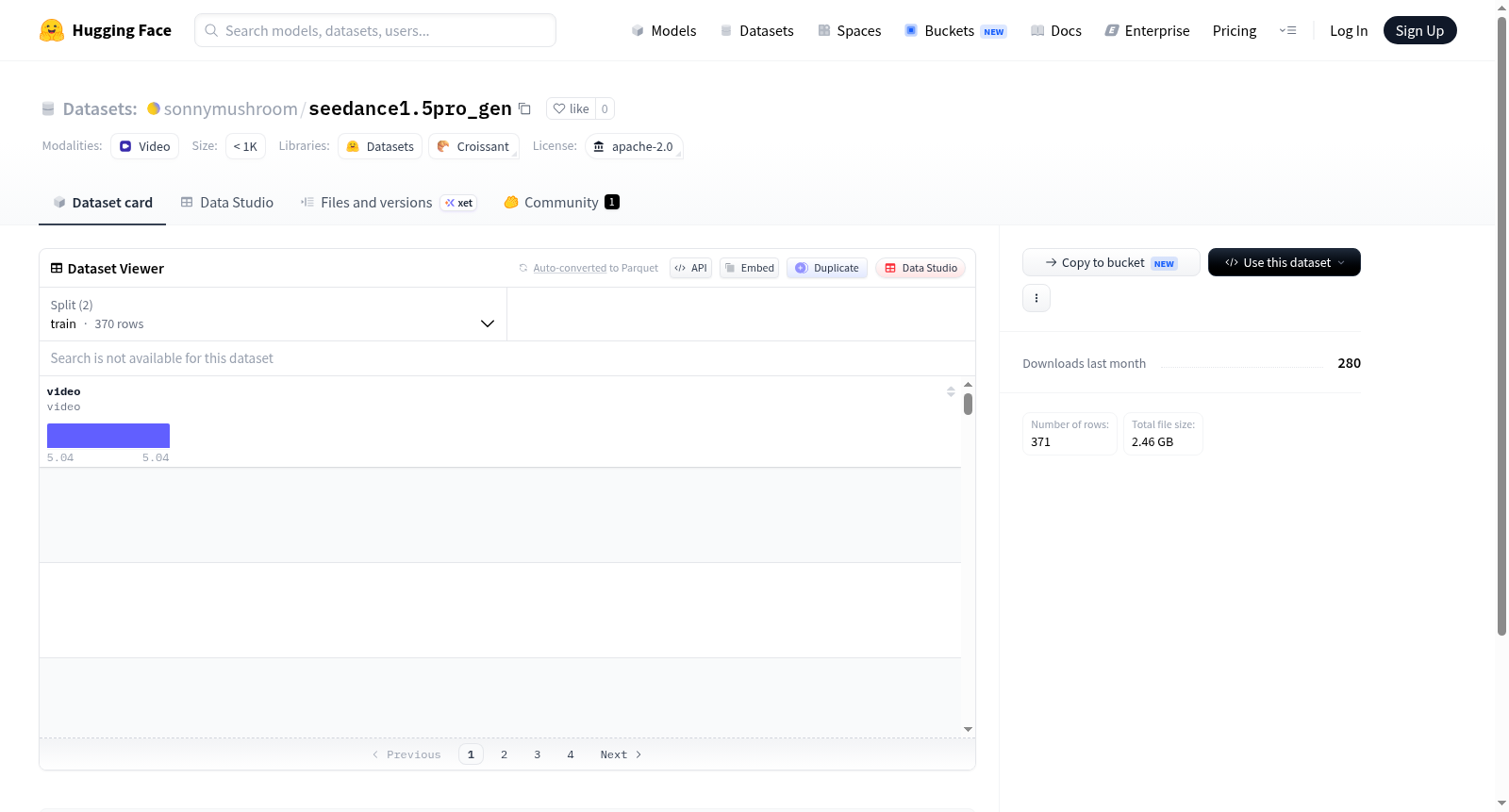Open Data Studio from the viewer header
Viewport: 1509px width, 812px height.
[x=920, y=268]
